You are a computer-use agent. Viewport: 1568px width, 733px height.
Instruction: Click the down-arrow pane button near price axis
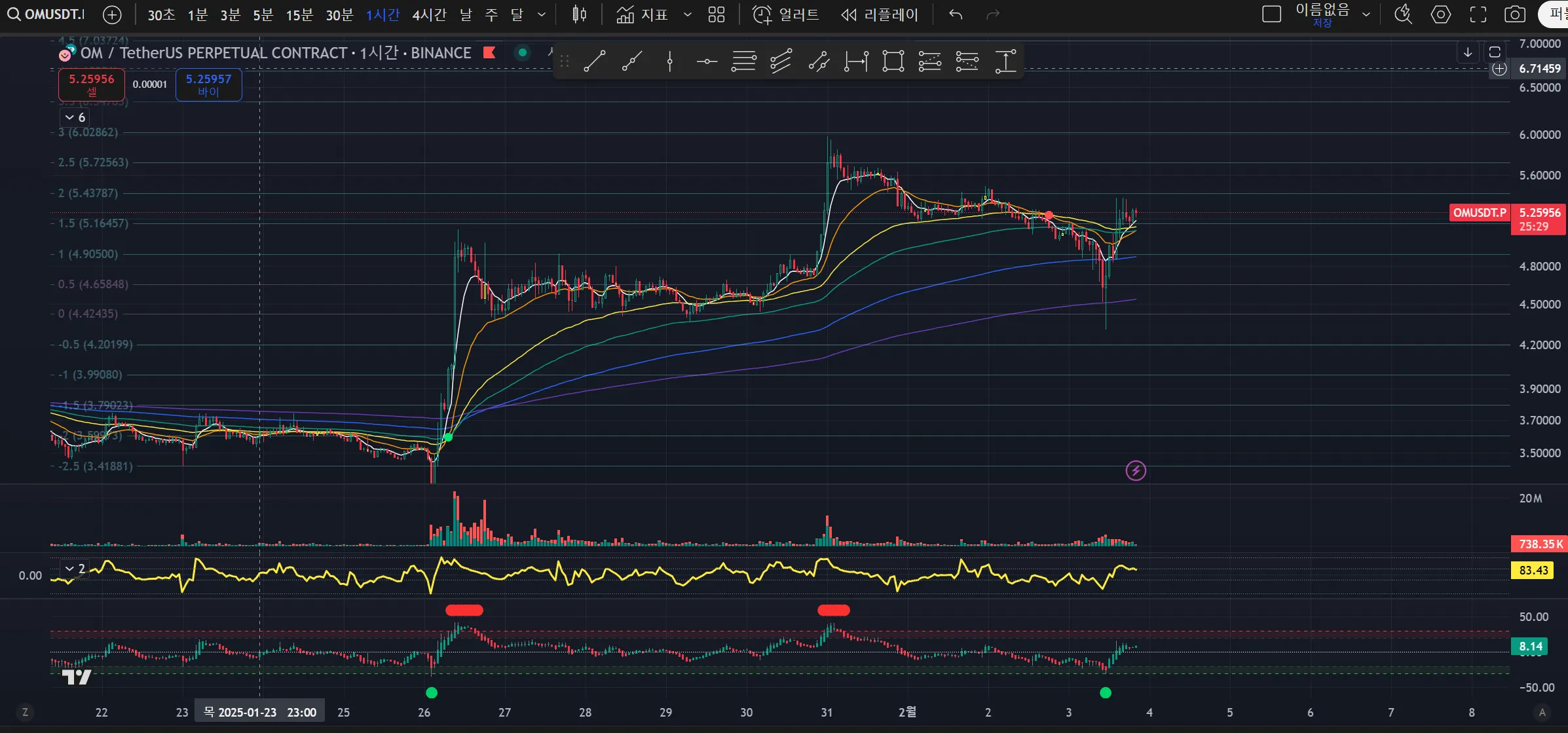1468,52
